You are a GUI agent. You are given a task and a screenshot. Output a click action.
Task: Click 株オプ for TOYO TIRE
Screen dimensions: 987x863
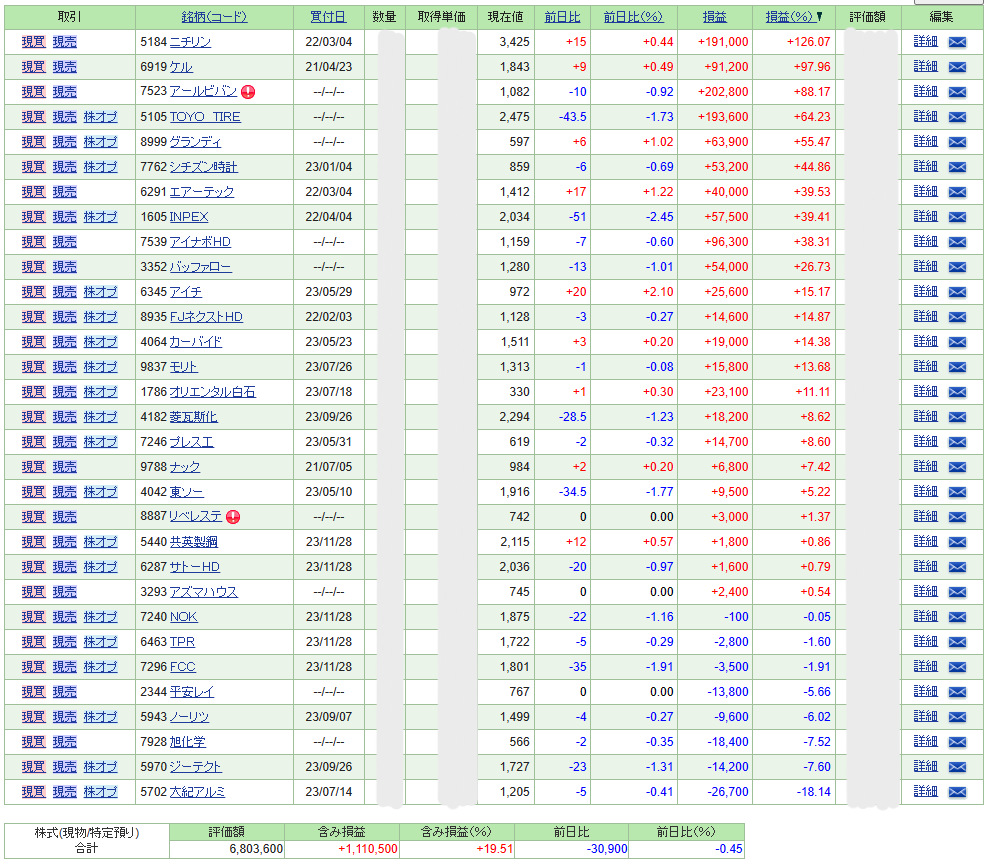click(x=101, y=117)
